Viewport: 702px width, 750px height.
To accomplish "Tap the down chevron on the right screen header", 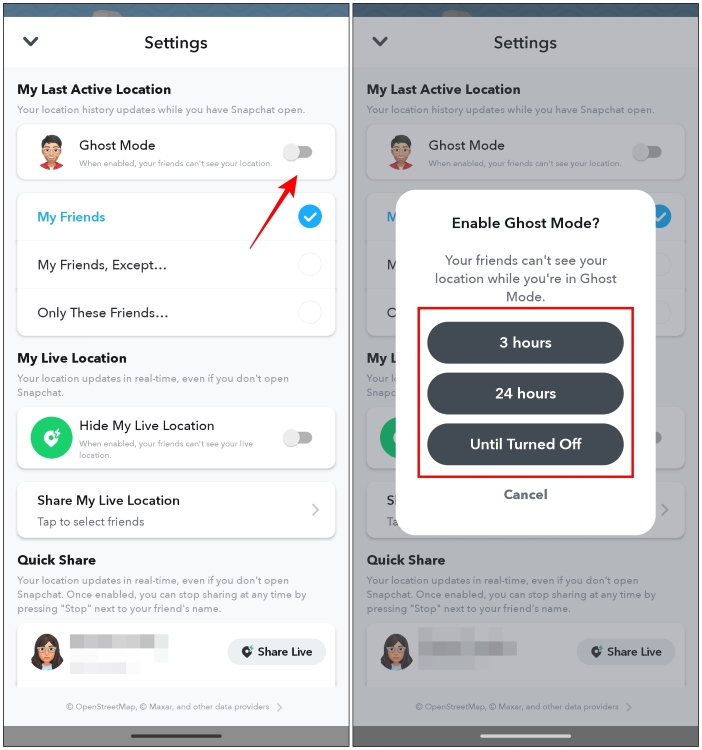I will tap(380, 42).
